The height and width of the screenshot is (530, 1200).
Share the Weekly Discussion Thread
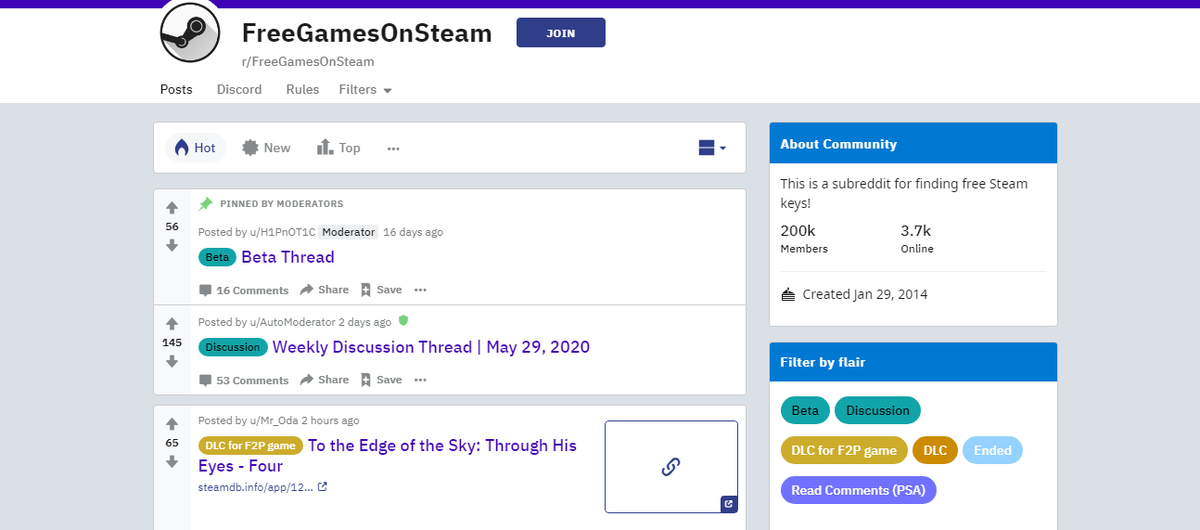pyautogui.click(x=325, y=380)
